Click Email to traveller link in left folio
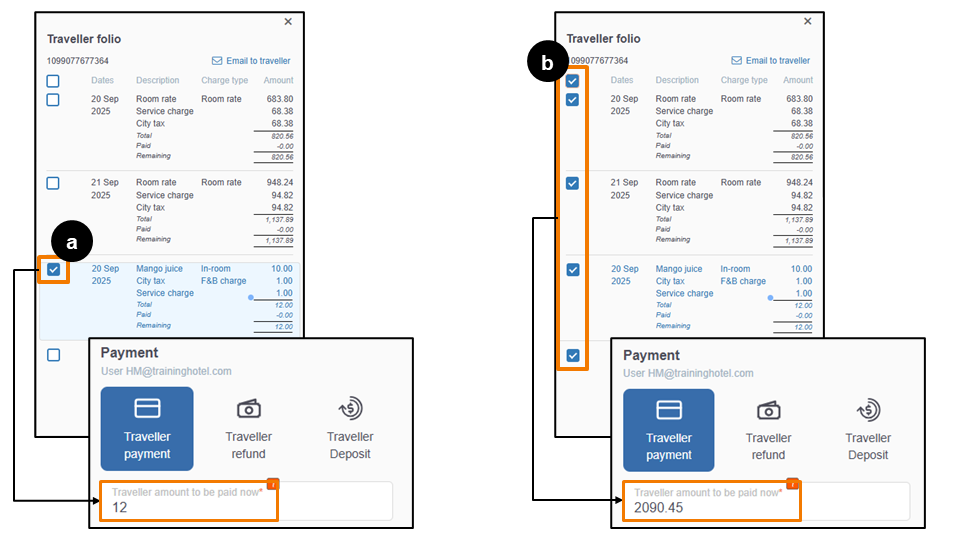960x540 pixels. pyautogui.click(x=258, y=61)
